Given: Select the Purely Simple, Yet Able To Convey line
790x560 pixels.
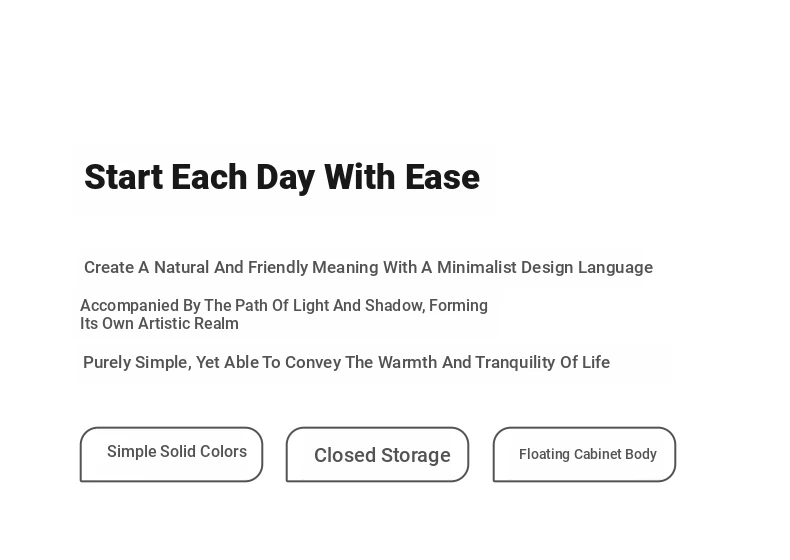Looking at the screenshot, I should [347, 362].
